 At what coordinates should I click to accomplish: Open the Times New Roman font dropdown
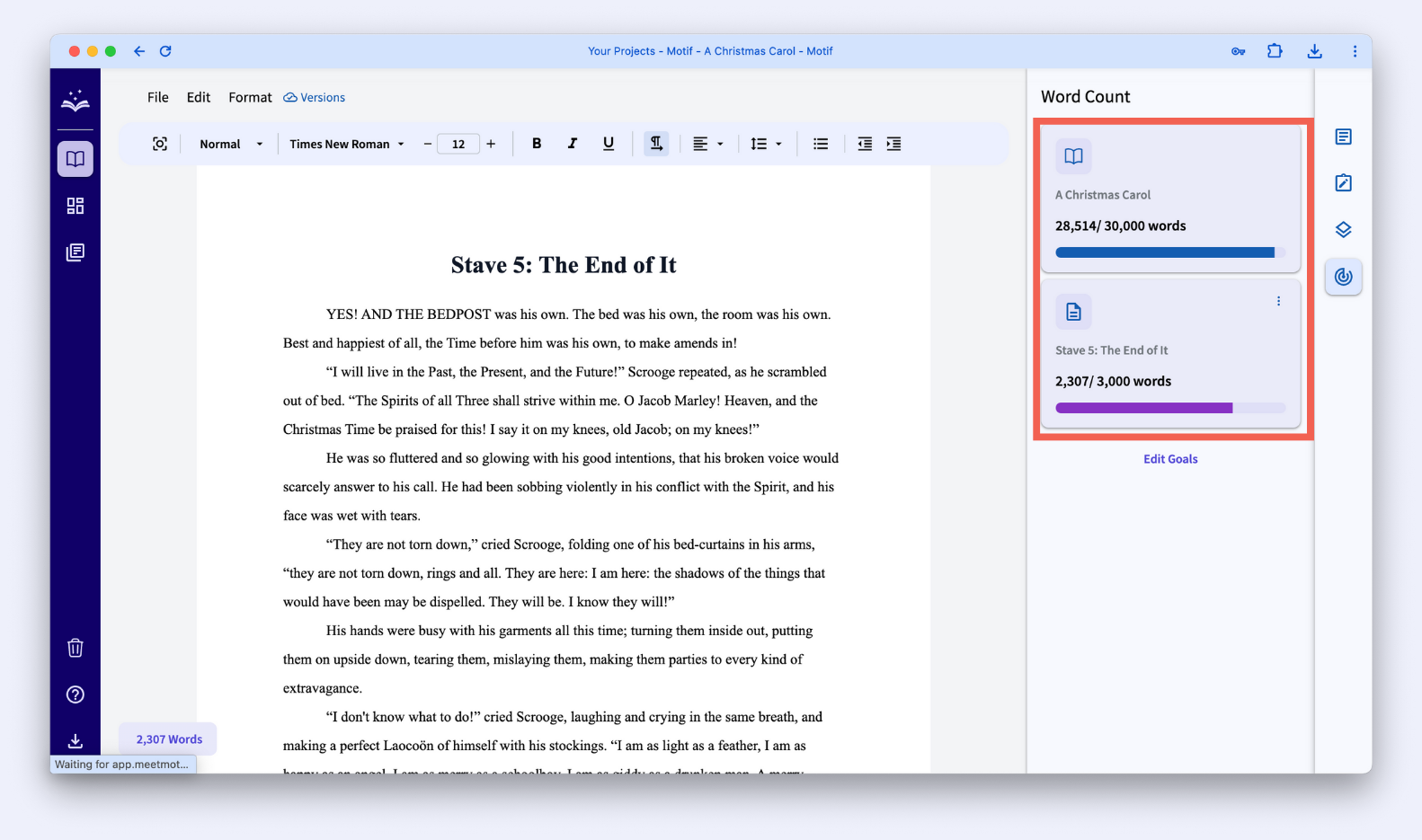(347, 144)
